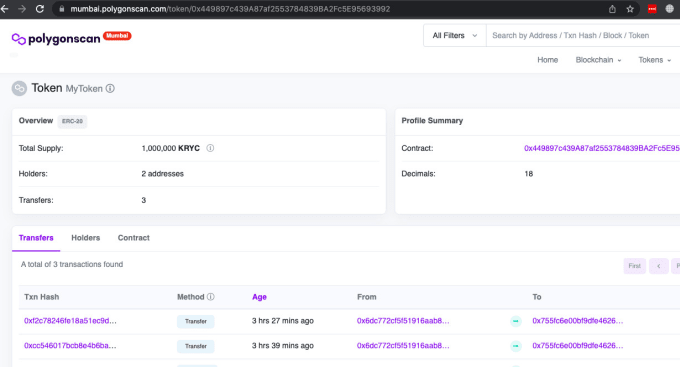Click the Profile Summary heading
Viewport: 680px width, 367px height.
point(432,121)
